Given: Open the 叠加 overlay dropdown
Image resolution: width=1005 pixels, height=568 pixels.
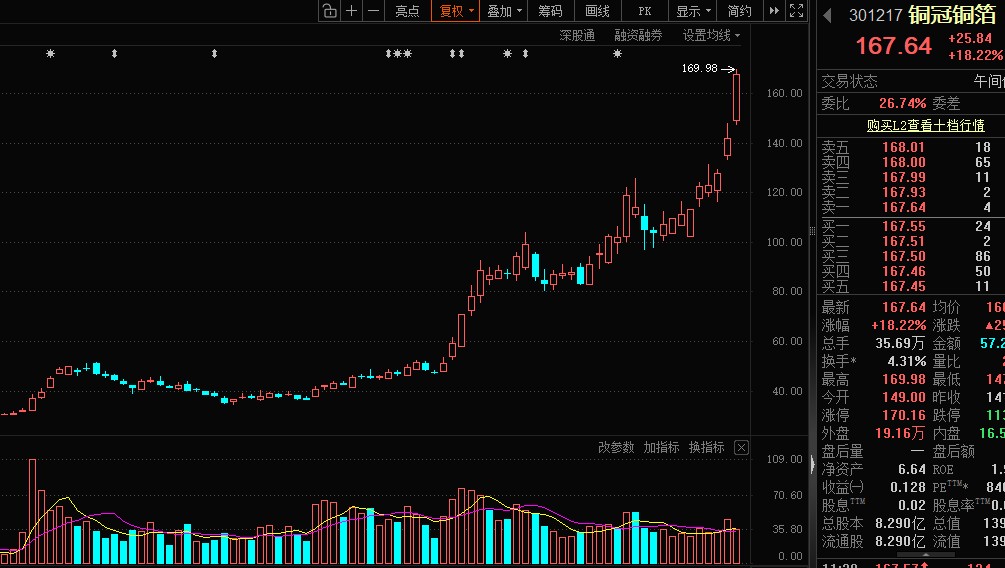Looking at the screenshot, I should point(504,11).
